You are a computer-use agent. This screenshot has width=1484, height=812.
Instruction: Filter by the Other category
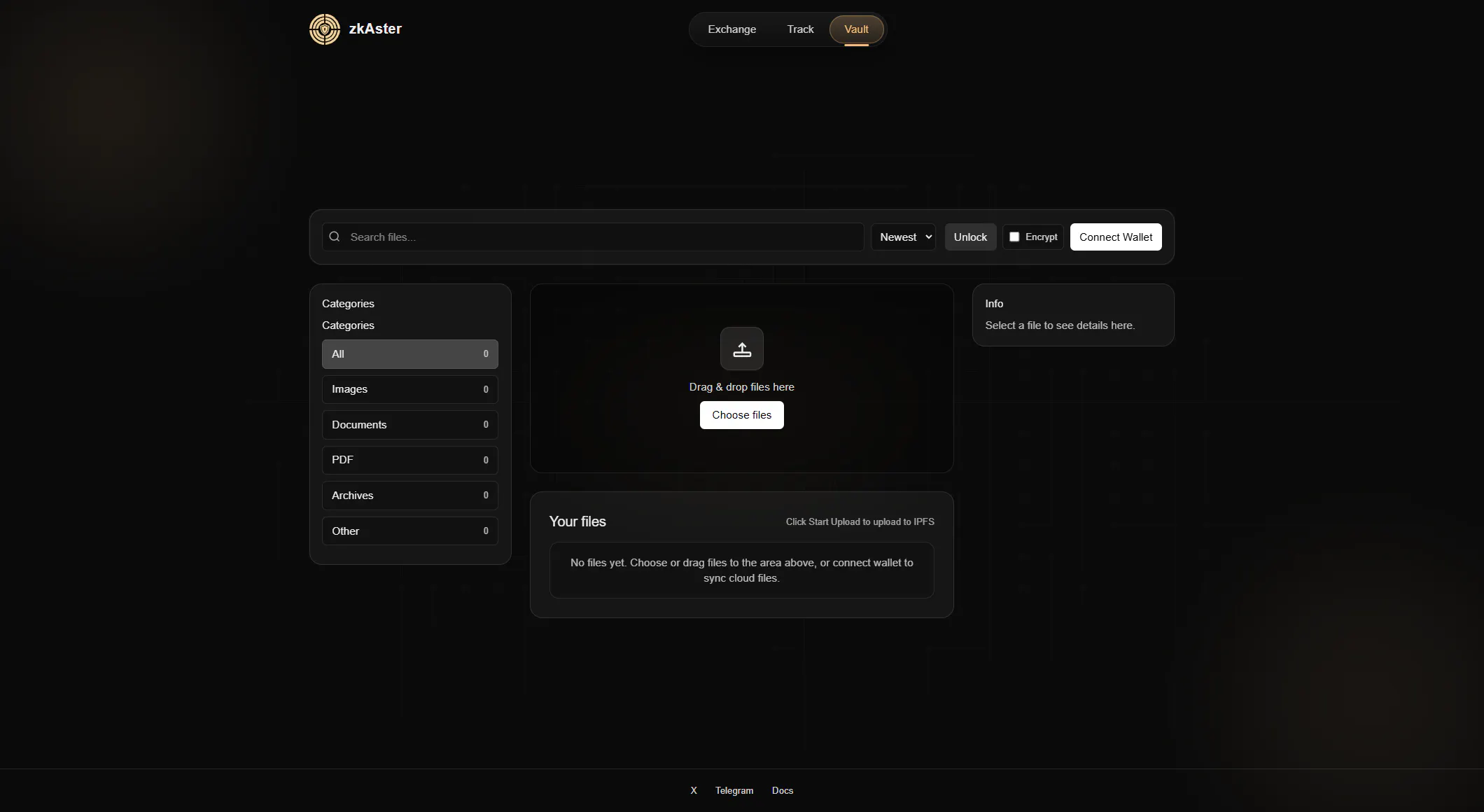coord(410,531)
